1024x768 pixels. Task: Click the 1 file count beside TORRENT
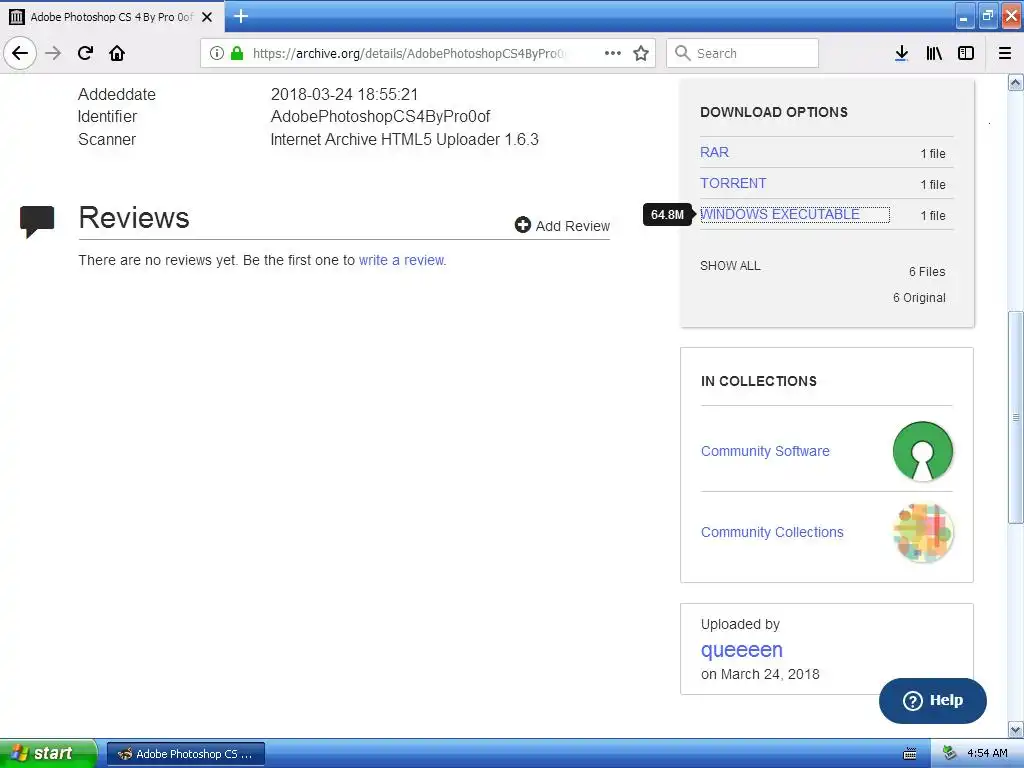933,185
